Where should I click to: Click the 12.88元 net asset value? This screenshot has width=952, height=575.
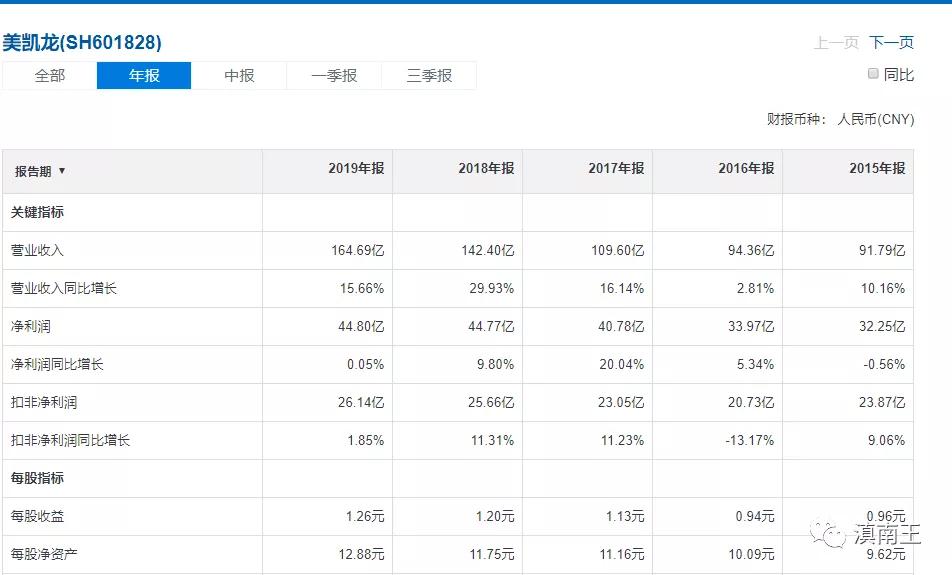coord(361,554)
